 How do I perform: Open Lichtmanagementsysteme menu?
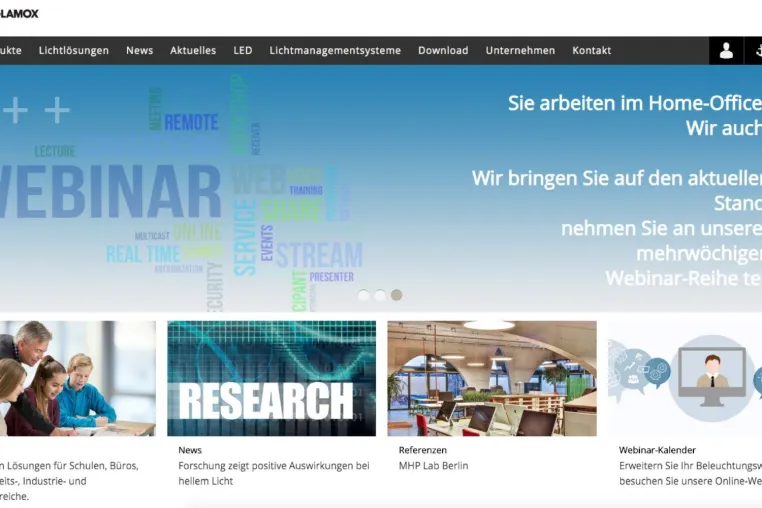click(335, 51)
